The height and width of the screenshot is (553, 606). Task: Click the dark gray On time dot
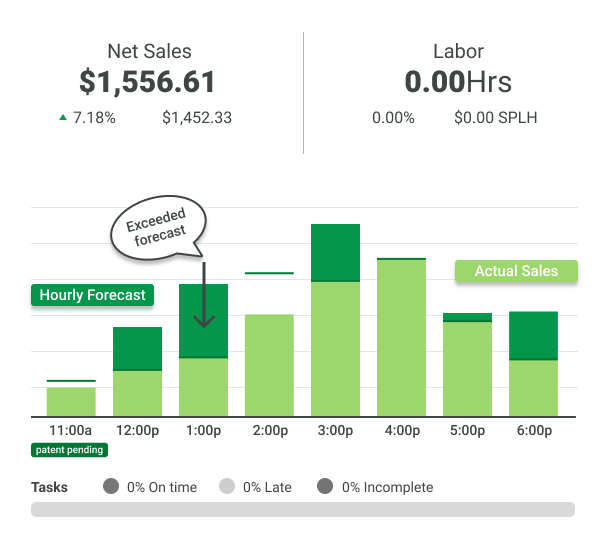click(x=111, y=487)
